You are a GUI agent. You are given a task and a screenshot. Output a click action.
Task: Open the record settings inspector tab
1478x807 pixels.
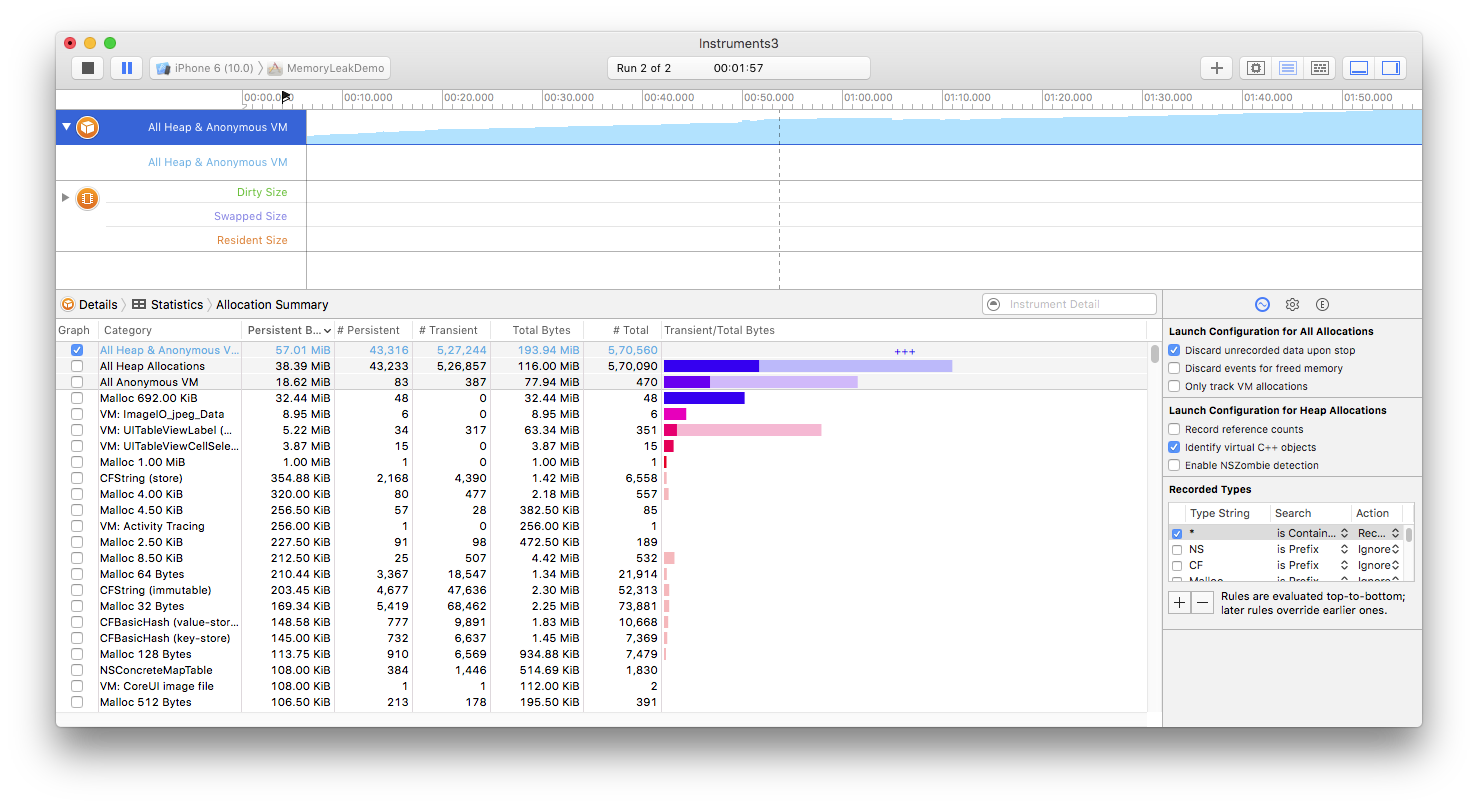1262,305
